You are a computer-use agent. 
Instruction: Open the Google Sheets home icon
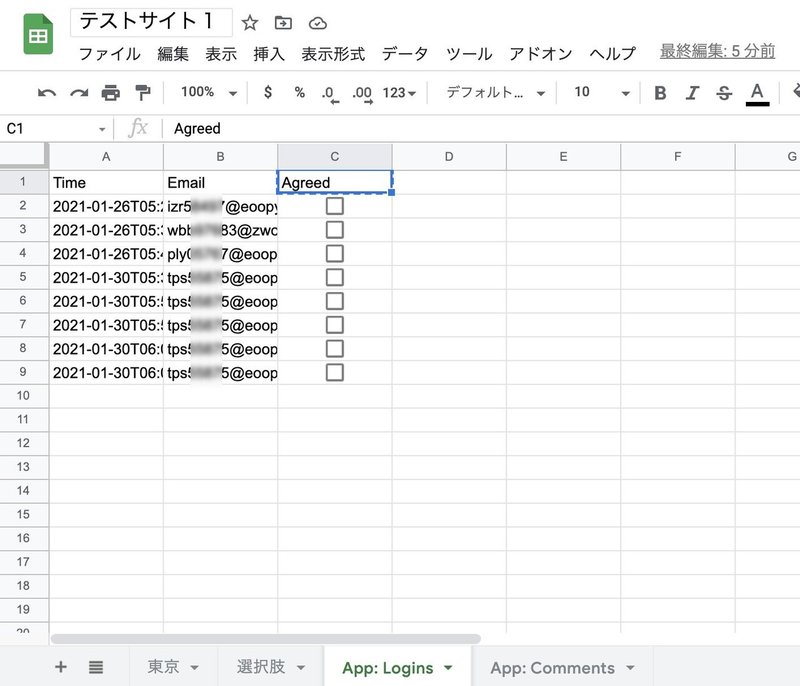(38, 35)
